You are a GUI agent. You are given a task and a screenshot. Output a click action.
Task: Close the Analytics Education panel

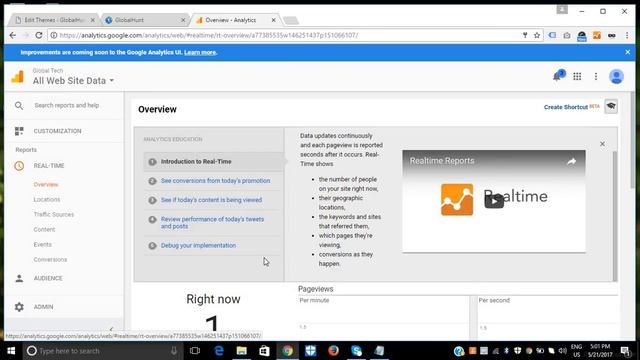click(602, 144)
